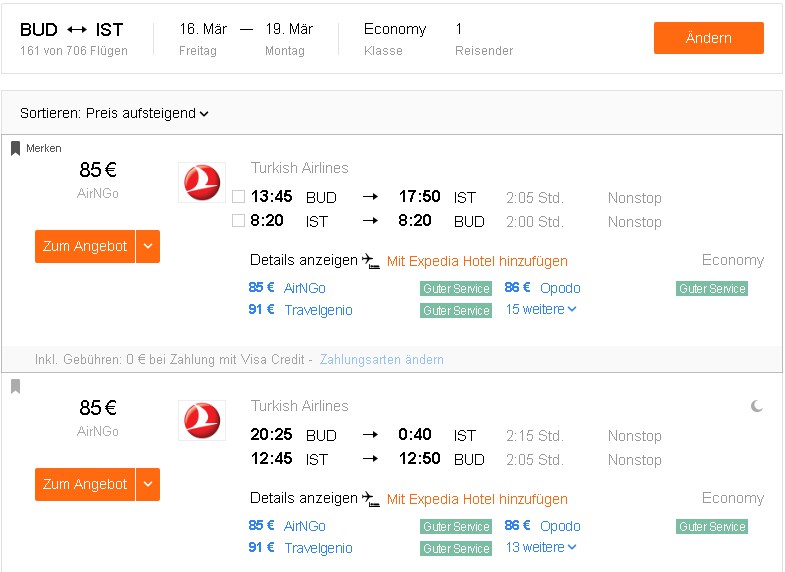Open the 86 € Opodo offer in first result
785x572 pixels.
coord(542,288)
